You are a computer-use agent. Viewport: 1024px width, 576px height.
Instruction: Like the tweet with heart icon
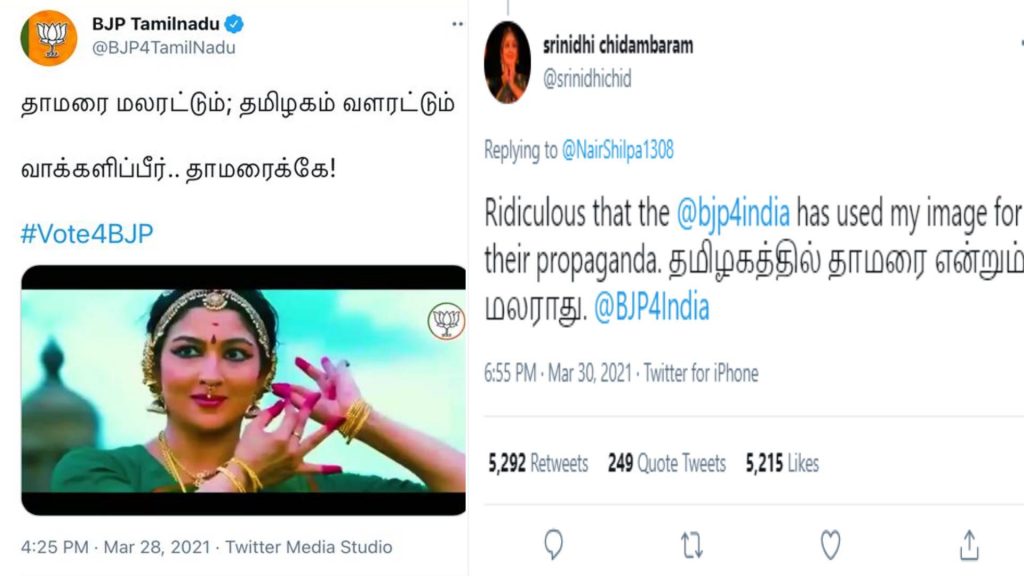point(830,545)
